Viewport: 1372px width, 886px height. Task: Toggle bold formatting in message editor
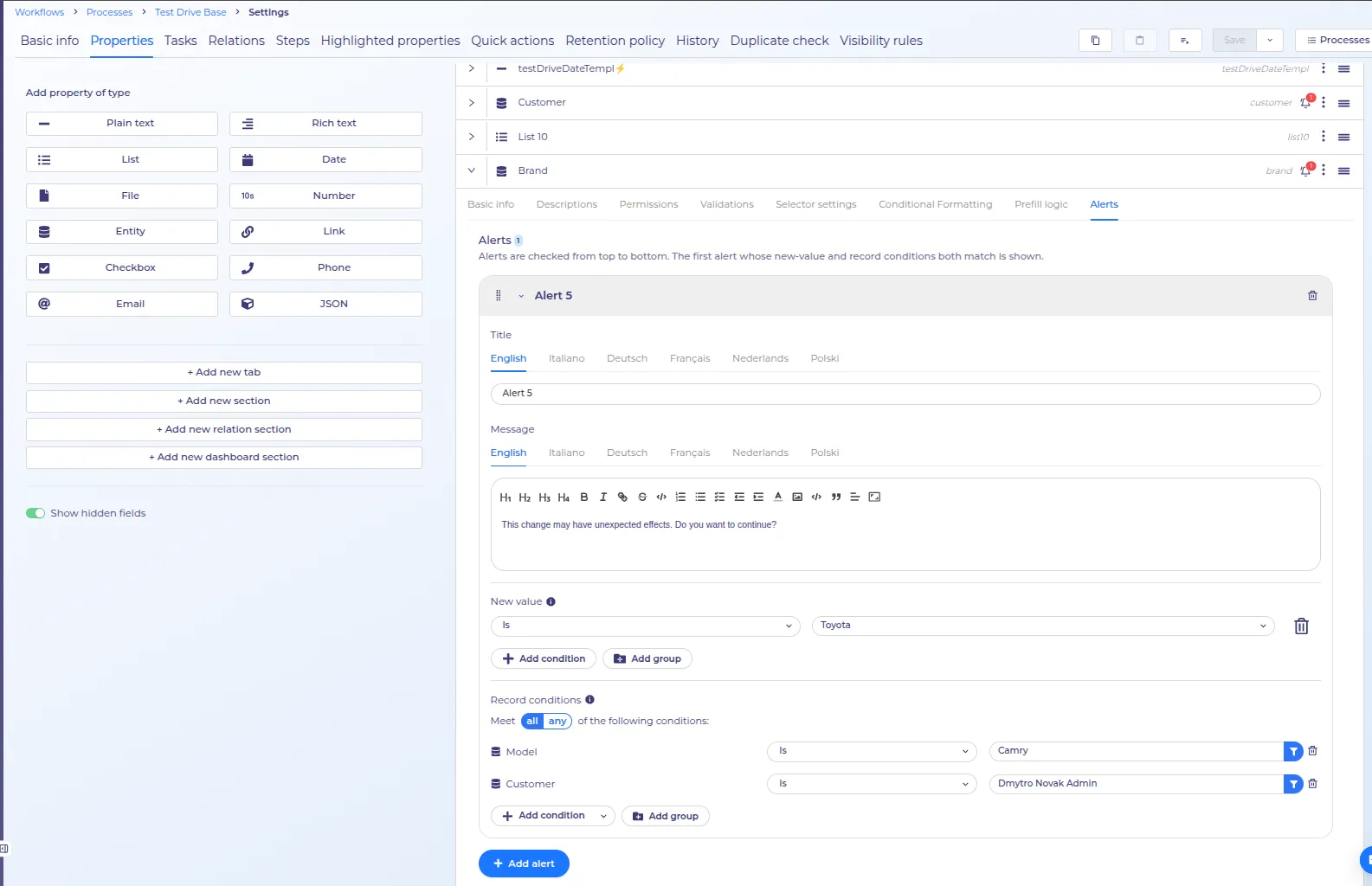[x=584, y=497]
